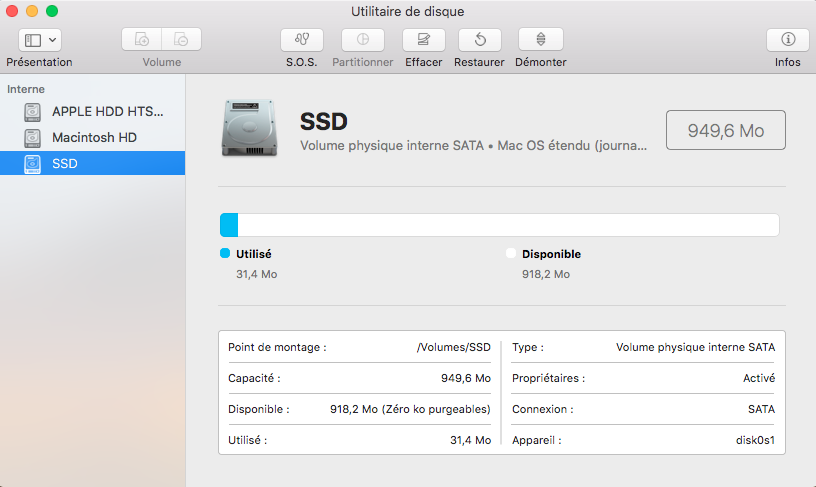This screenshot has height=487, width=816.
Task: Click the Macintosh HD drive icon
Action: 32,137
